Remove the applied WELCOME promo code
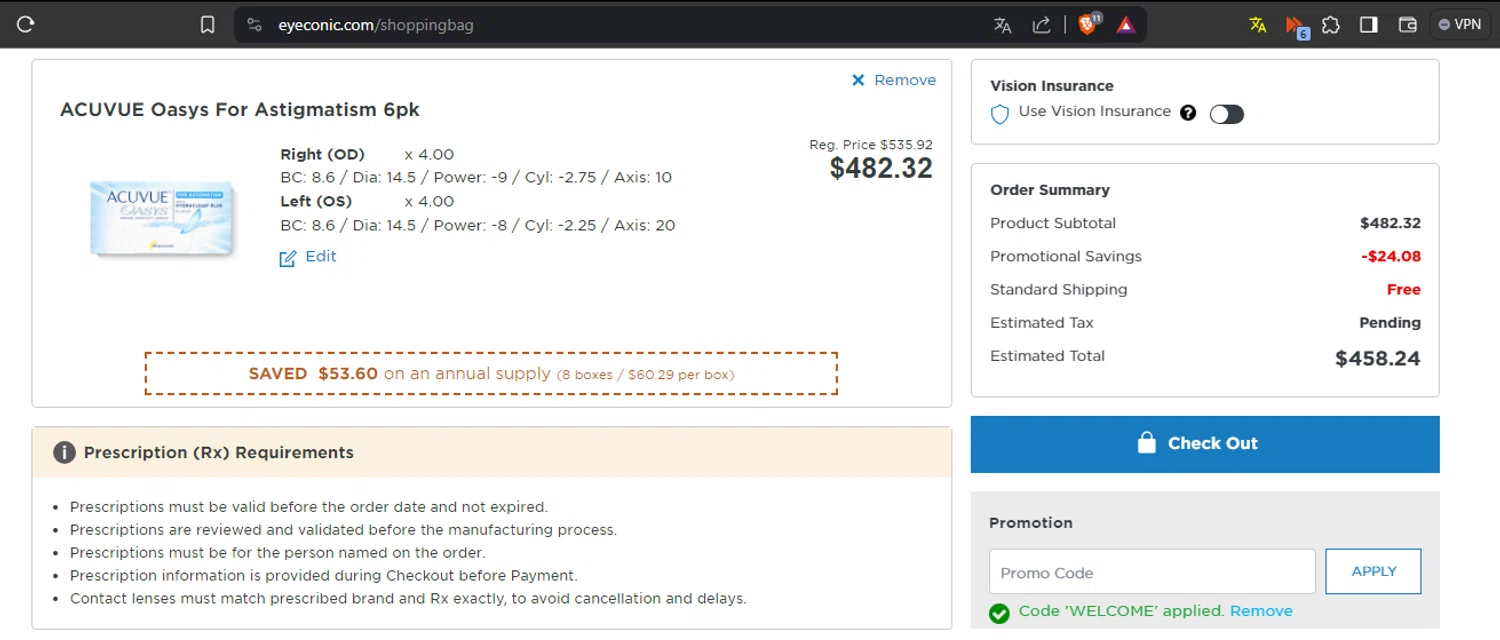This screenshot has width=1500, height=640. coord(1261,611)
